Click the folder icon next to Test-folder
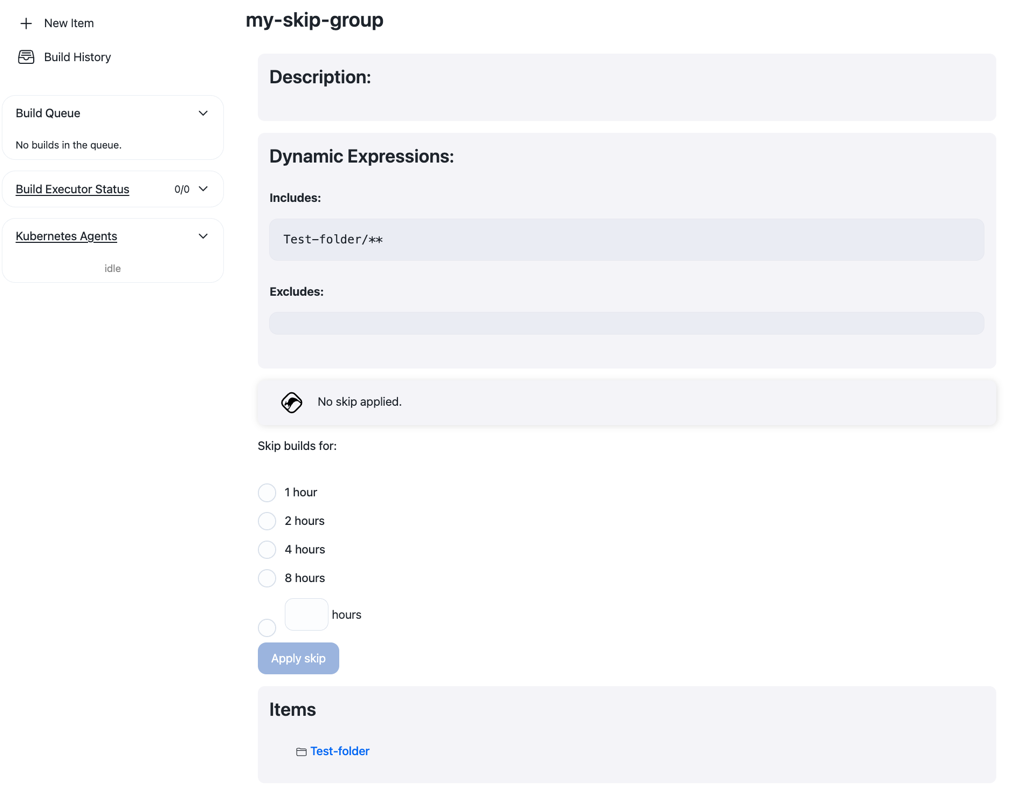 301,752
